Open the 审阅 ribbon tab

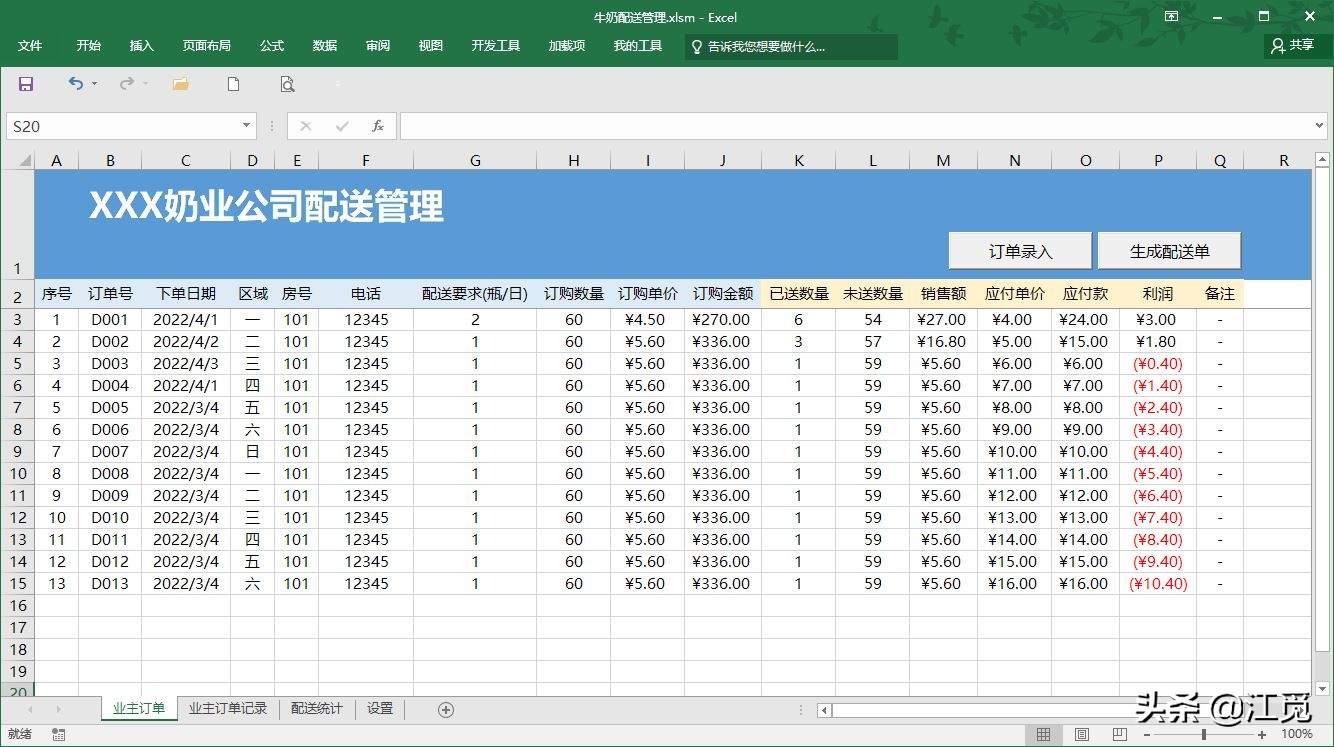378,46
